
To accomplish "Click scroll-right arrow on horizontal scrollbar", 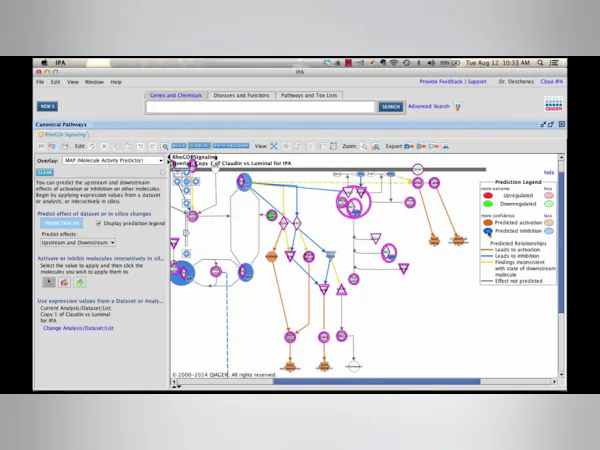I will click(x=554, y=382).
